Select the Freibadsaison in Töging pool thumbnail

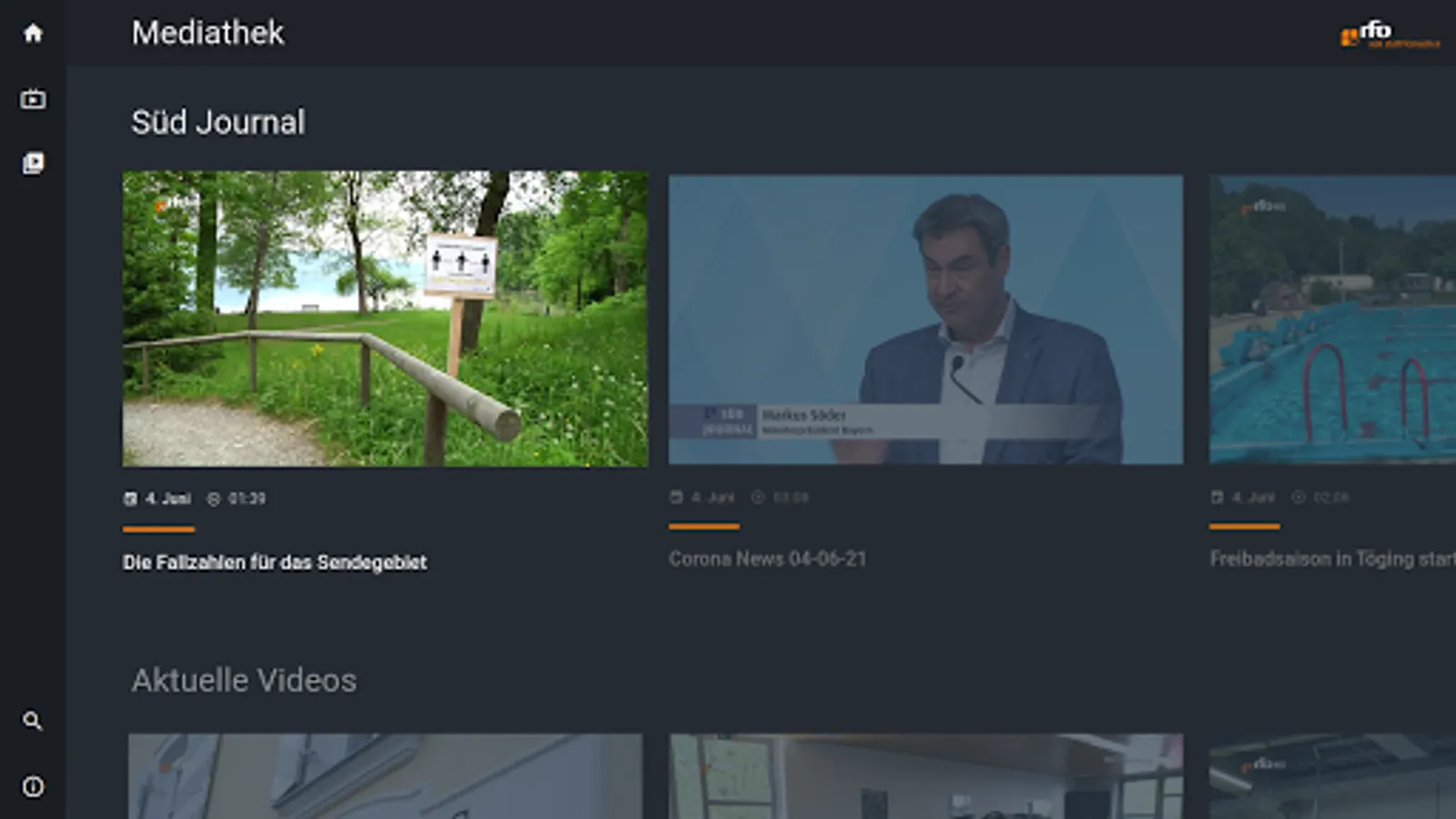coord(1332,319)
